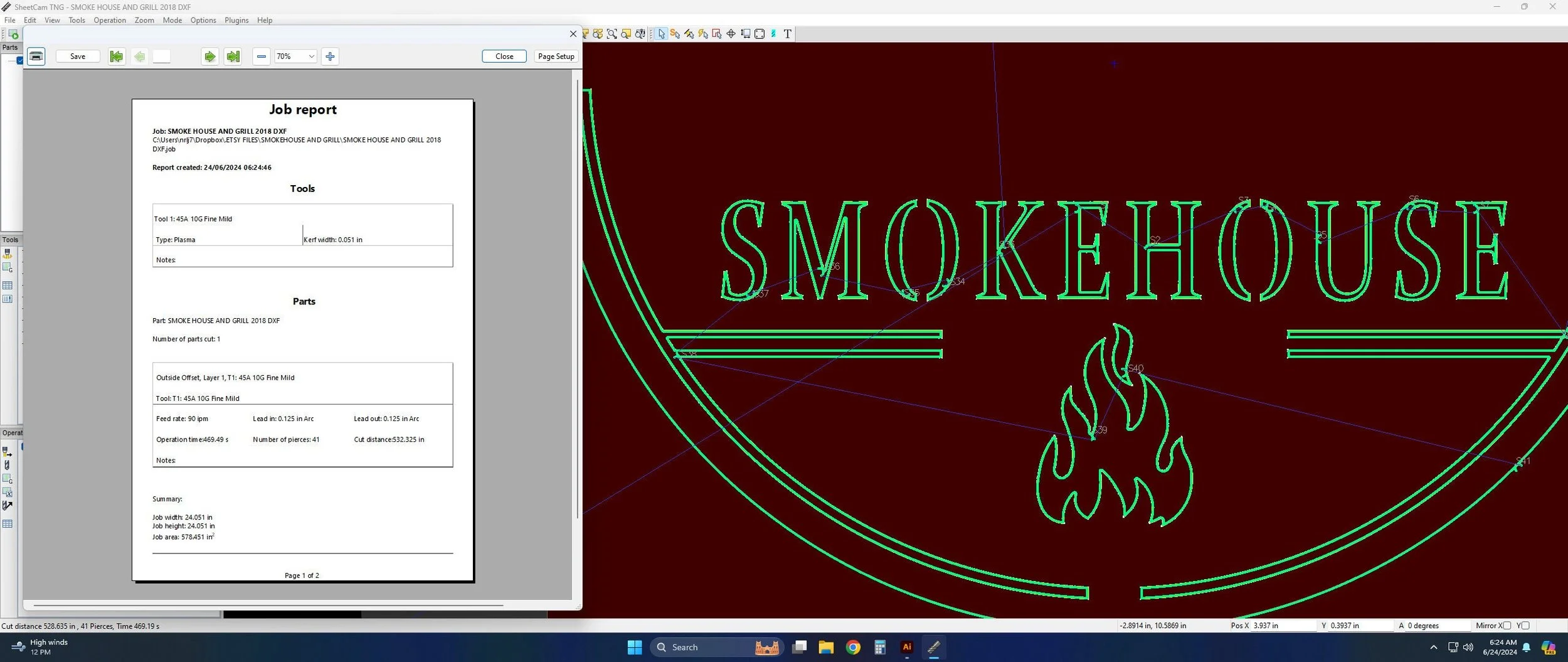The image size is (1568, 662).
Task: Click the report preview horizontal scrollbar
Action: click(268, 606)
